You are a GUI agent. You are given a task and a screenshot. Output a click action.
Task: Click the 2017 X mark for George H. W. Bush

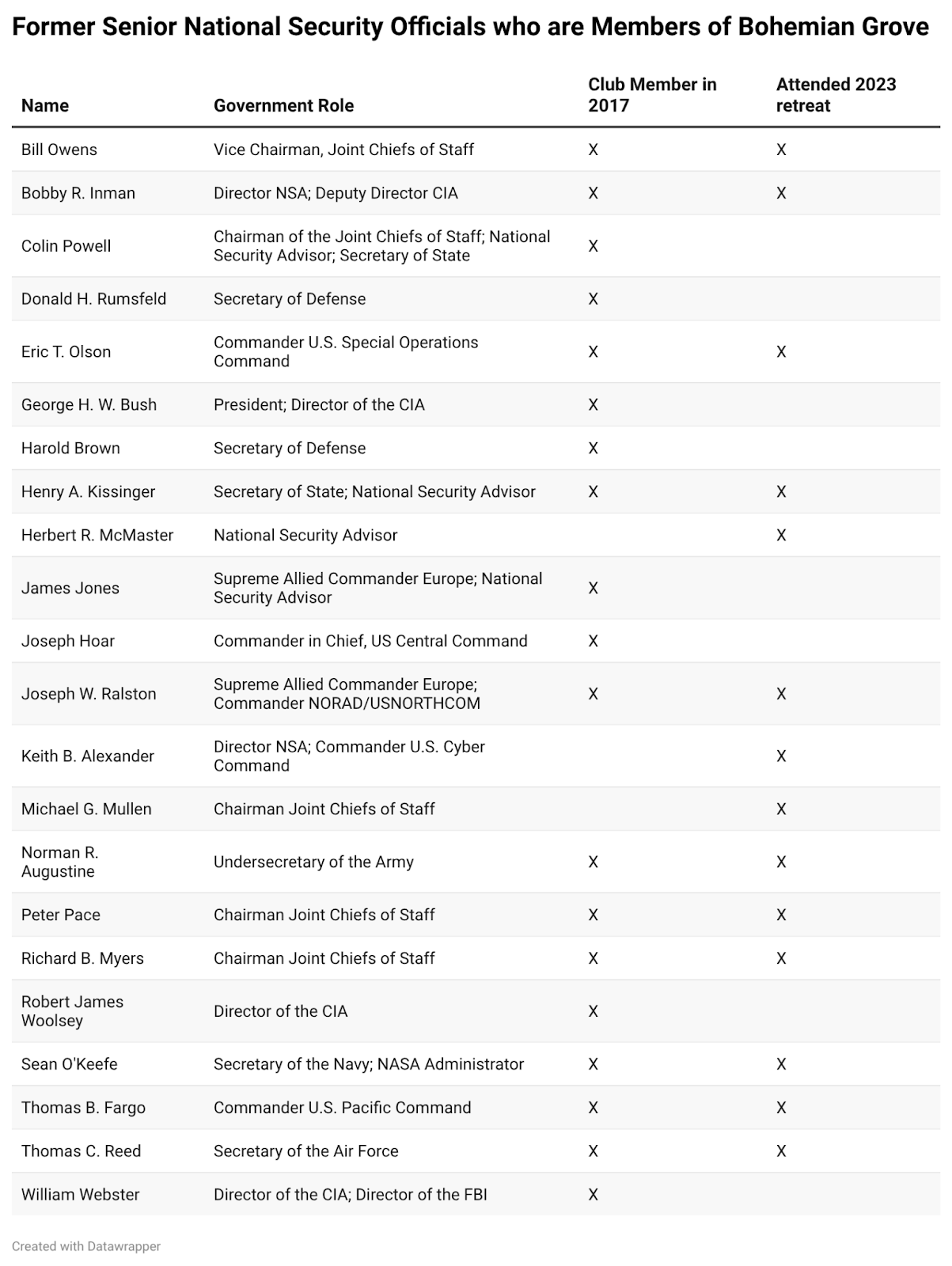594,405
